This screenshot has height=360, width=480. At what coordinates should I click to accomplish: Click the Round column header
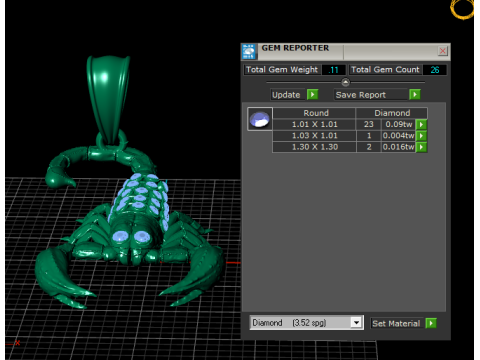314,113
